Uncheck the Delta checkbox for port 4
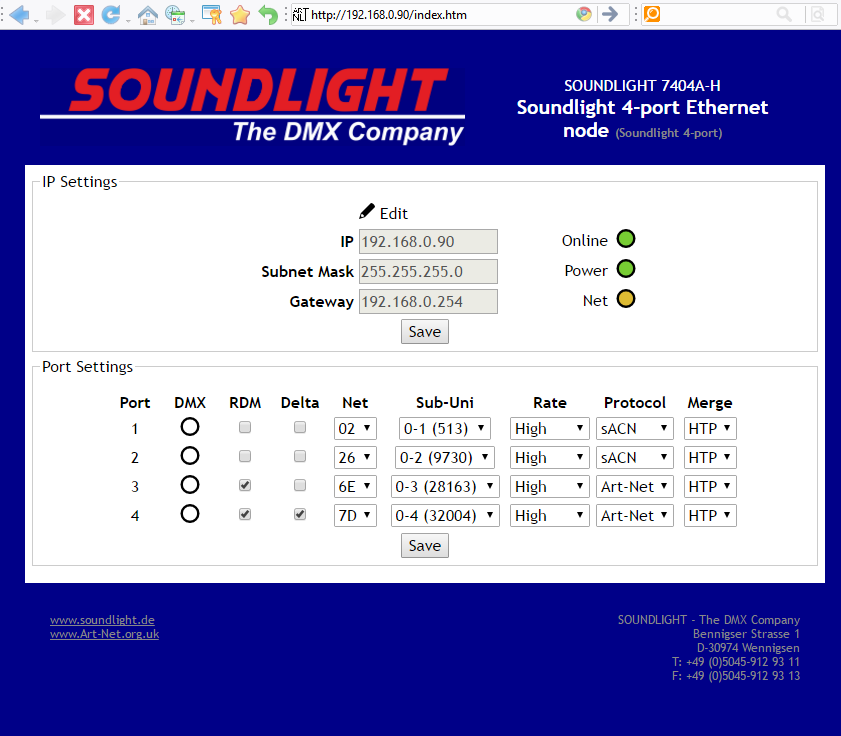 (x=300, y=515)
